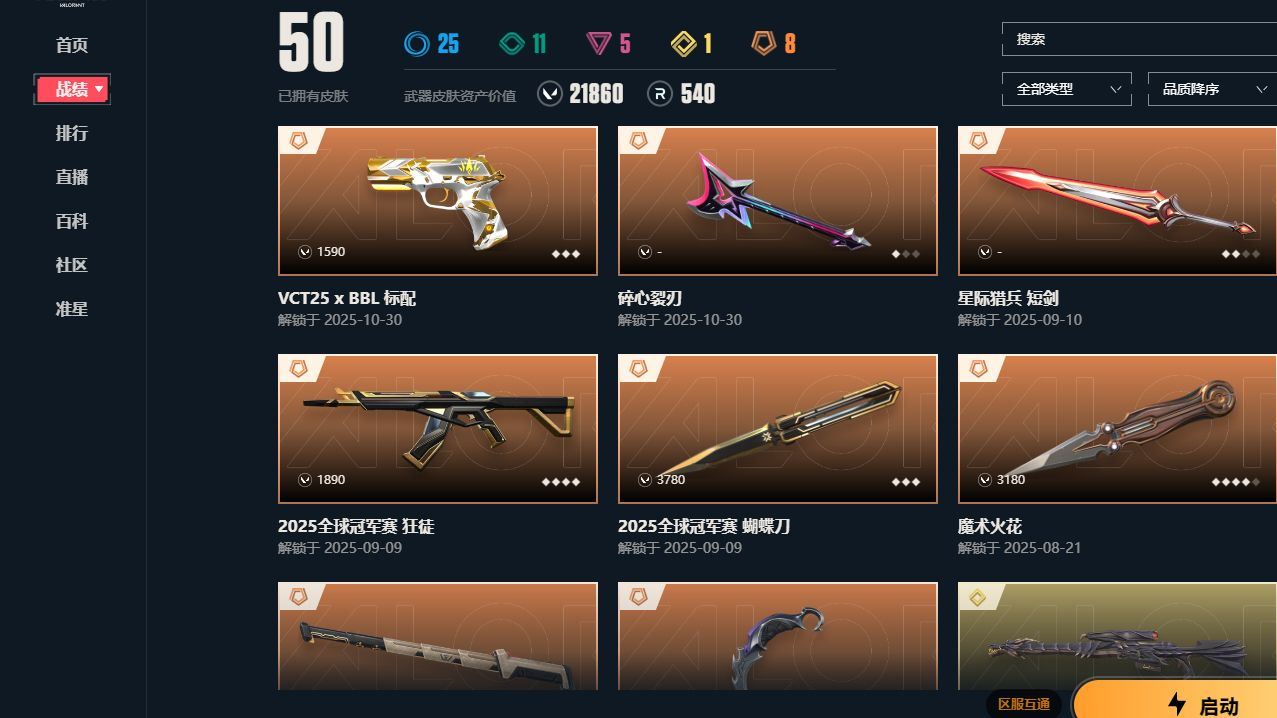
Task: Open the 准星 nav item
Action: 72,309
